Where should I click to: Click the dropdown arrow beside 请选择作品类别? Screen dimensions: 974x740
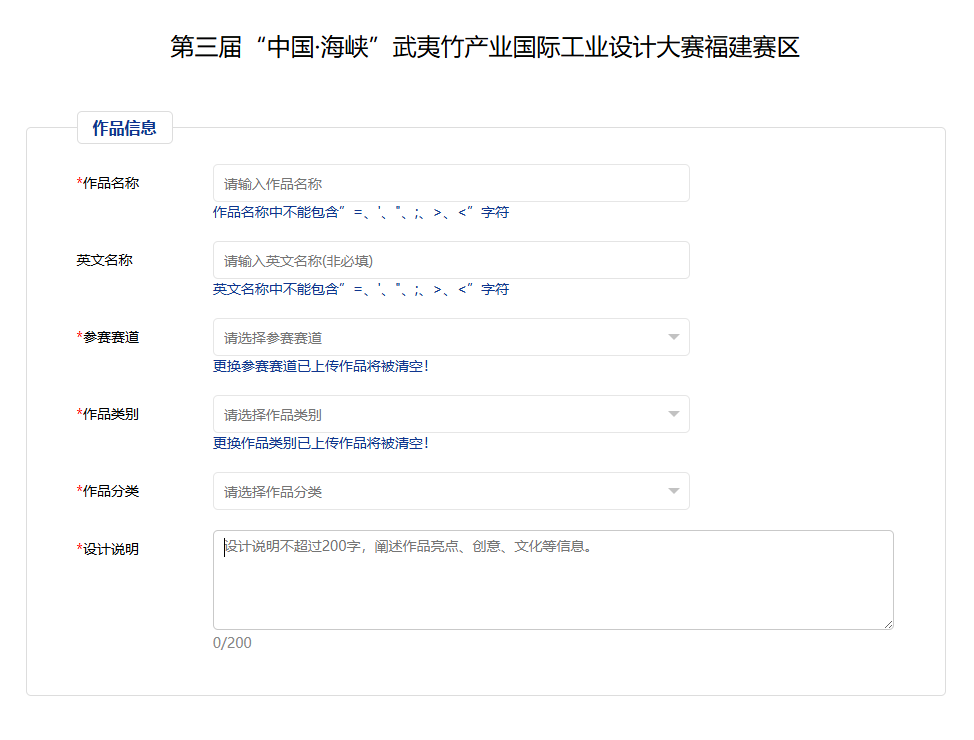(x=675, y=414)
